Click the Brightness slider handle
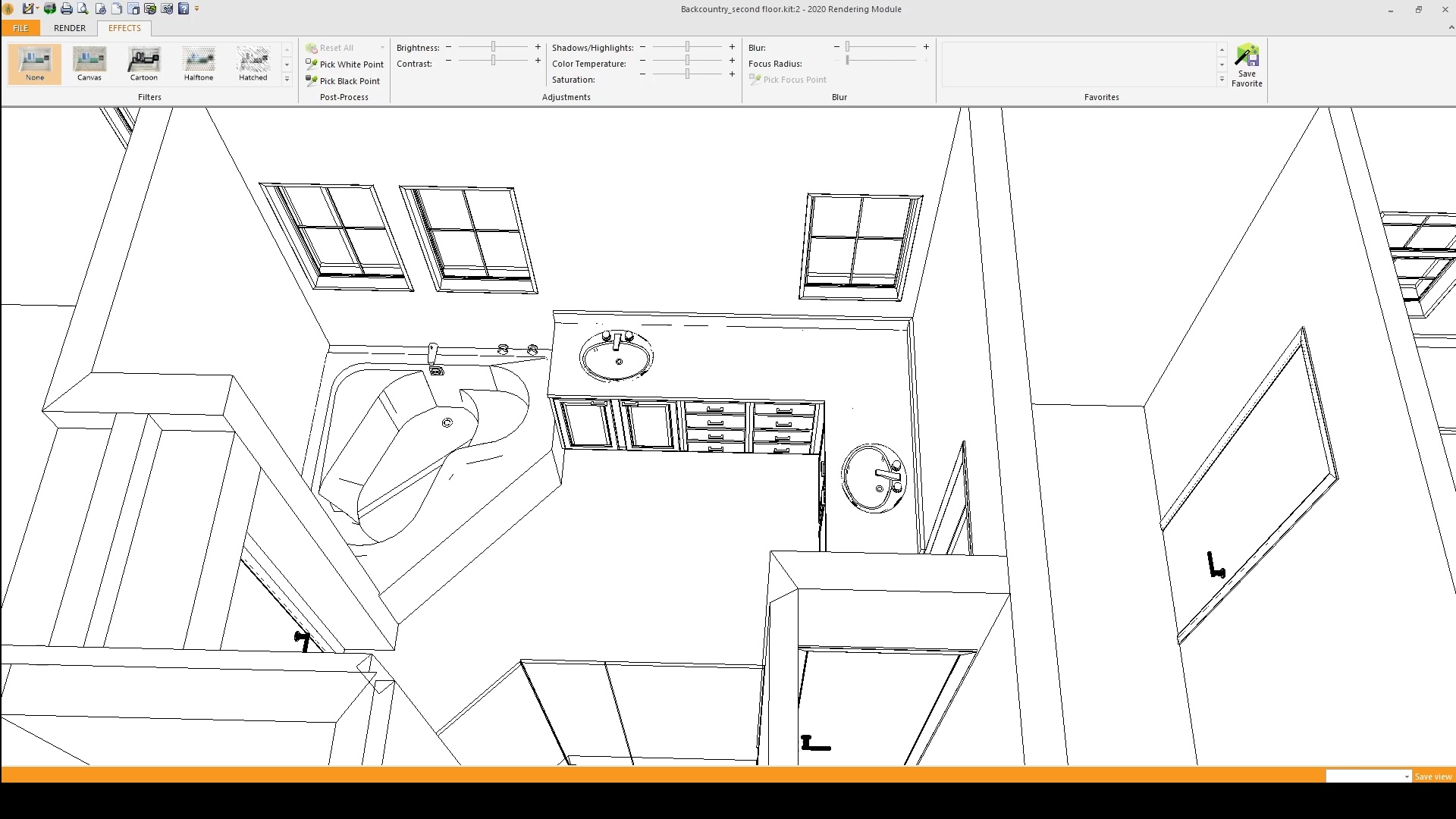Viewport: 1456px width, 819px height. [x=493, y=47]
